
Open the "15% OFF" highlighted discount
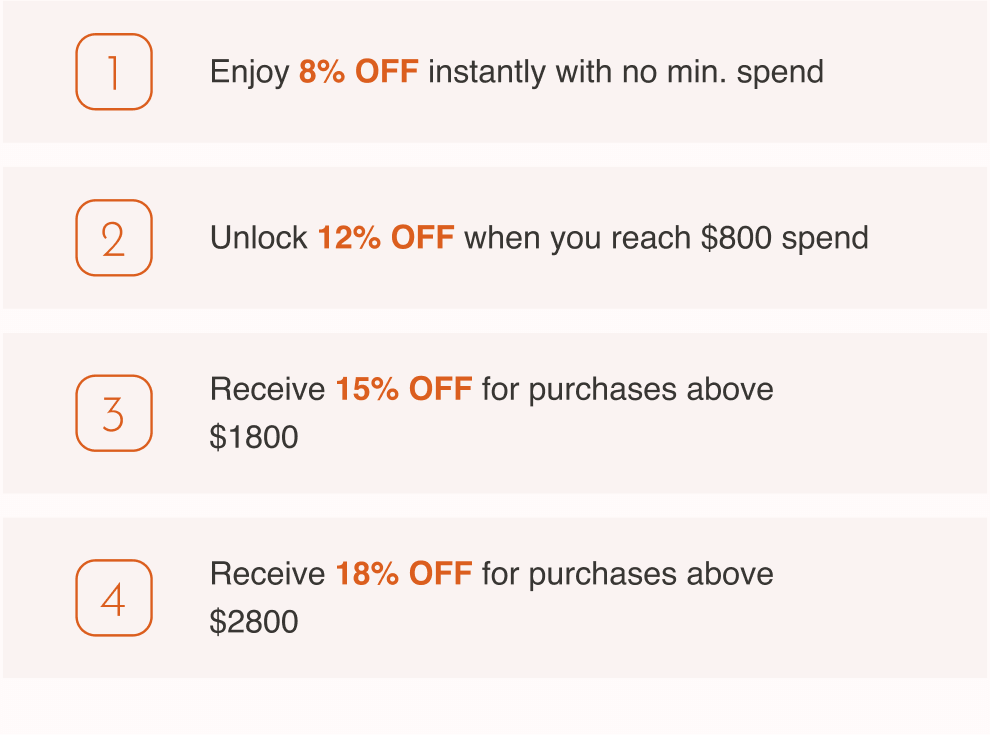point(404,389)
